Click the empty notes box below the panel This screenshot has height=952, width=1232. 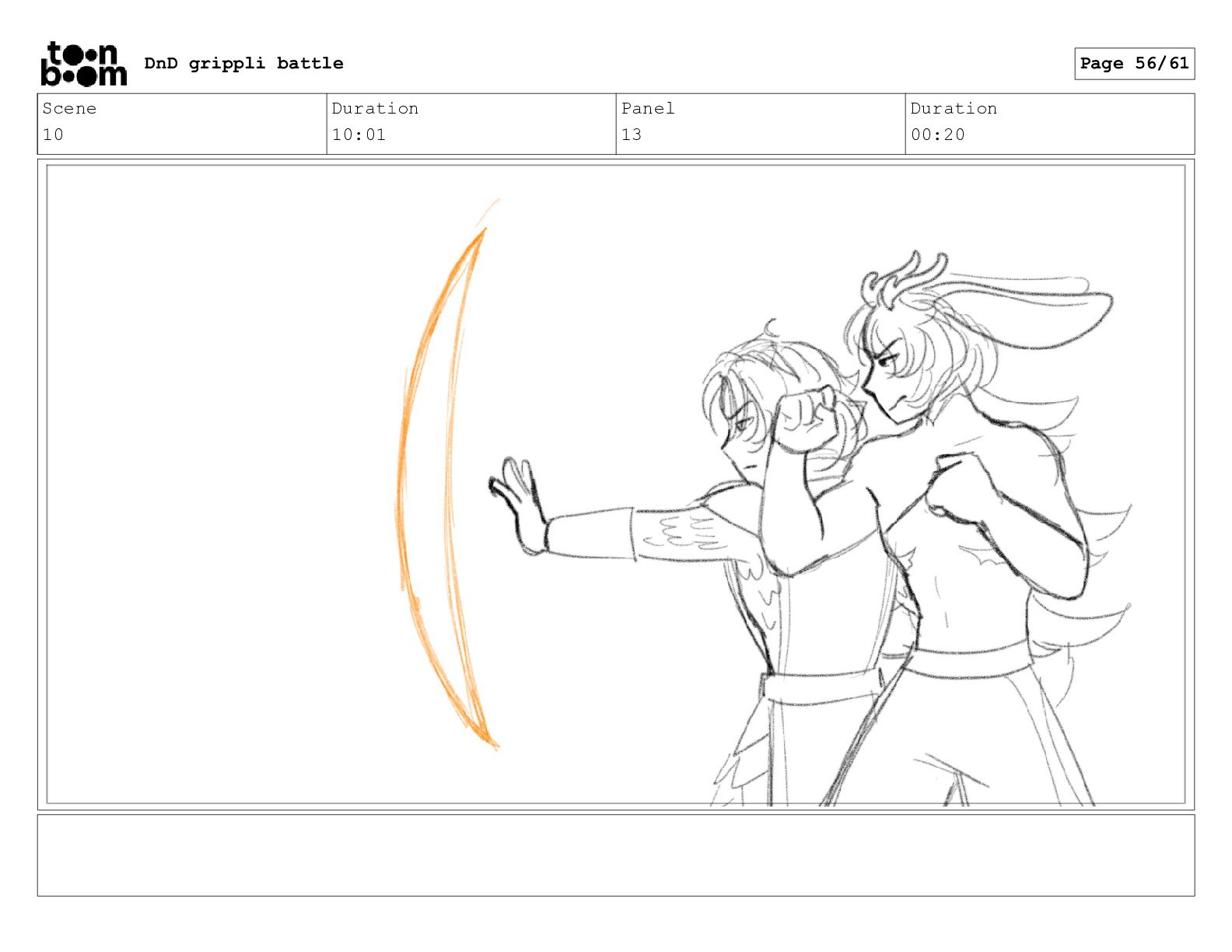coord(616,855)
